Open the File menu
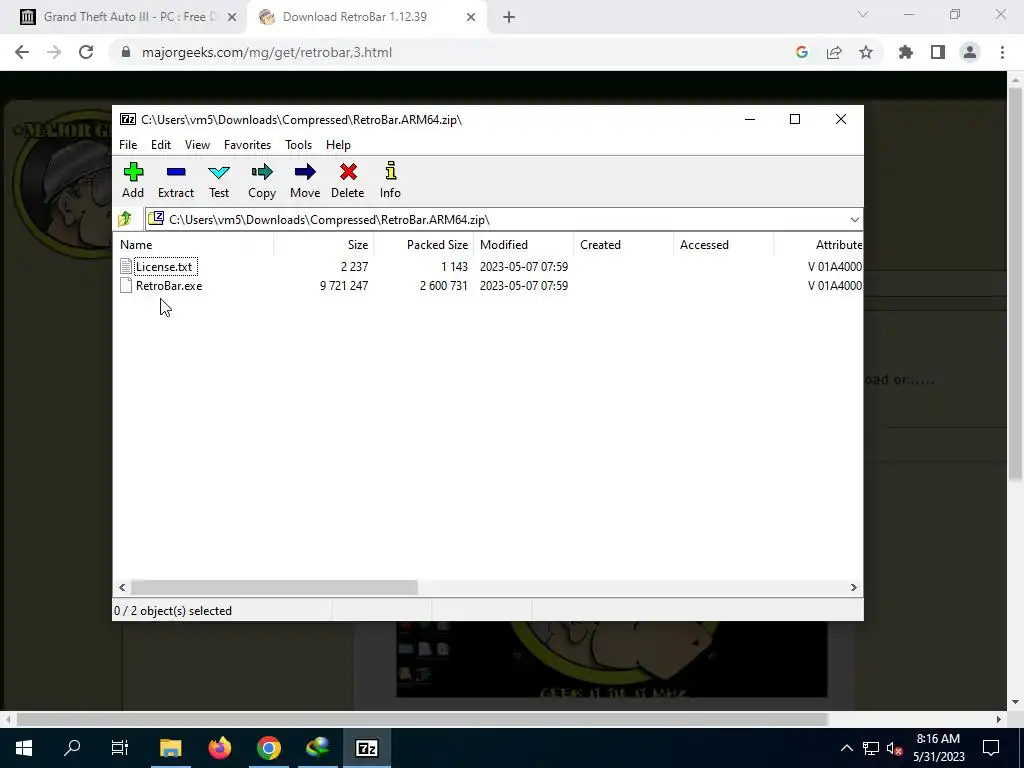This screenshot has height=768, width=1024. 128,145
